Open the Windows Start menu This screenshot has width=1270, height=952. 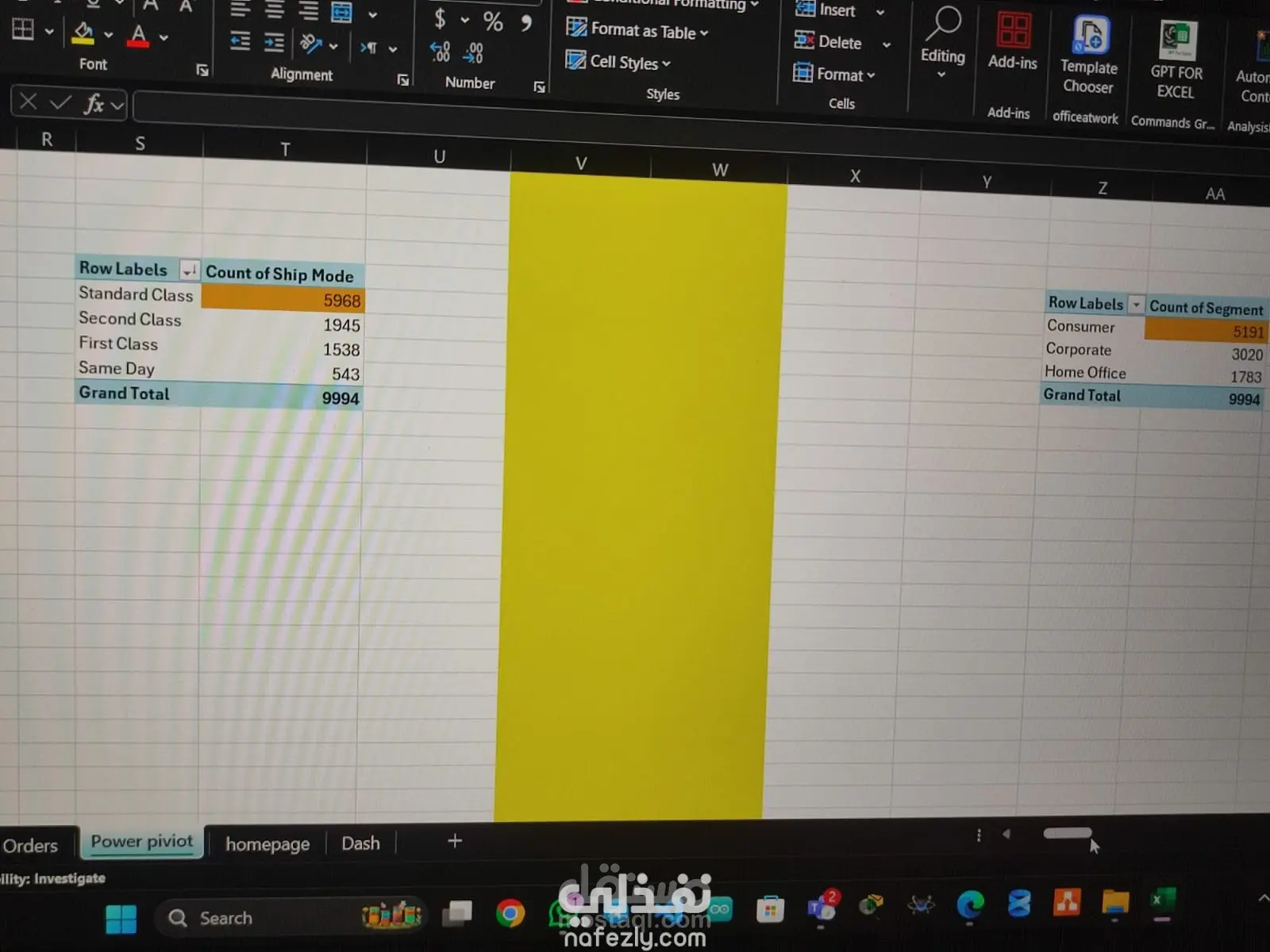pos(121,919)
